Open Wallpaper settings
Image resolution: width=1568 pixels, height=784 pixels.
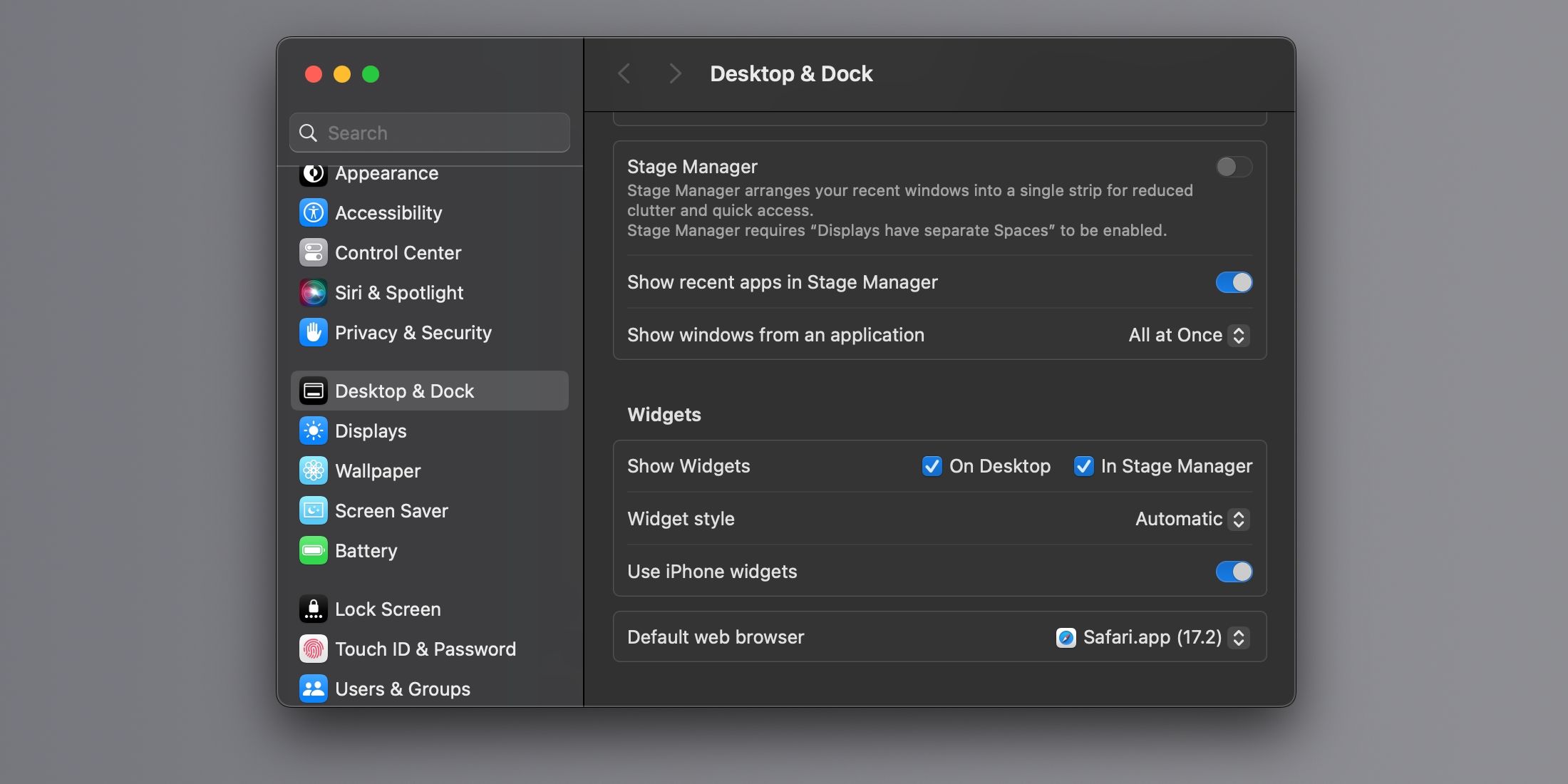378,470
